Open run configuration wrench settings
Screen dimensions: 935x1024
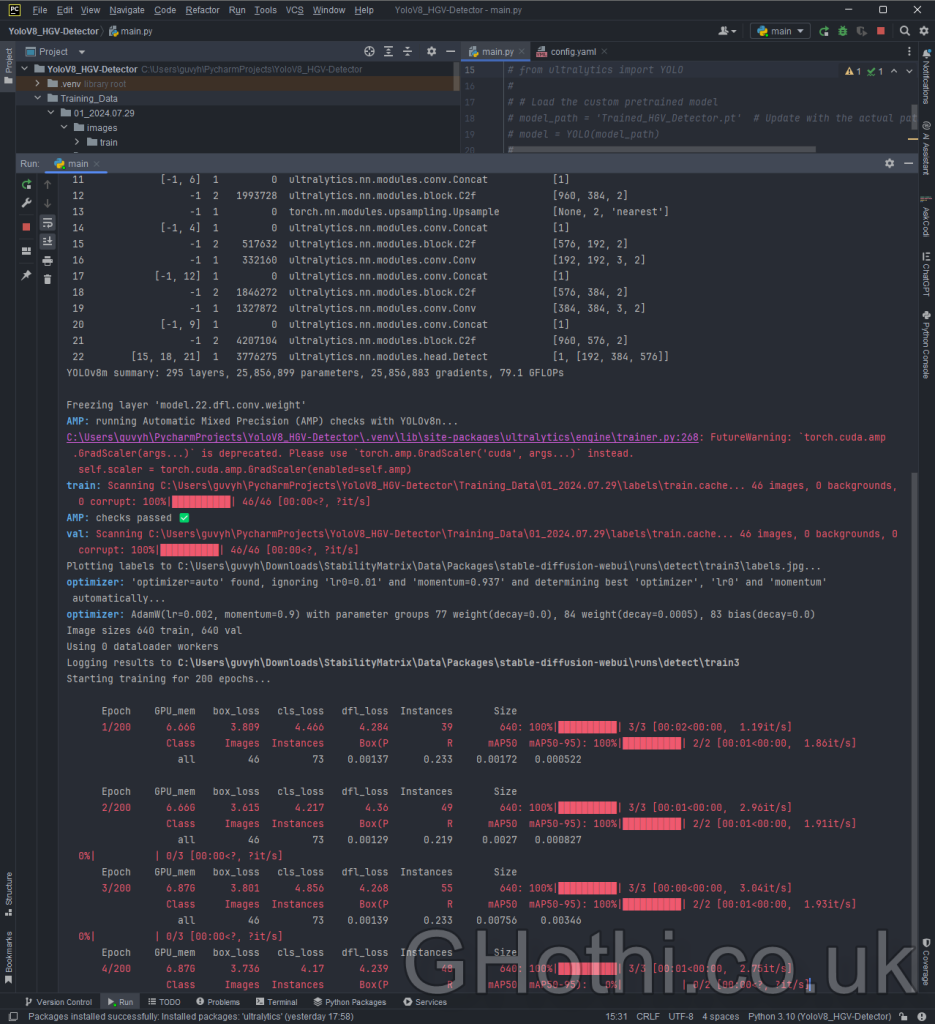tap(27, 204)
